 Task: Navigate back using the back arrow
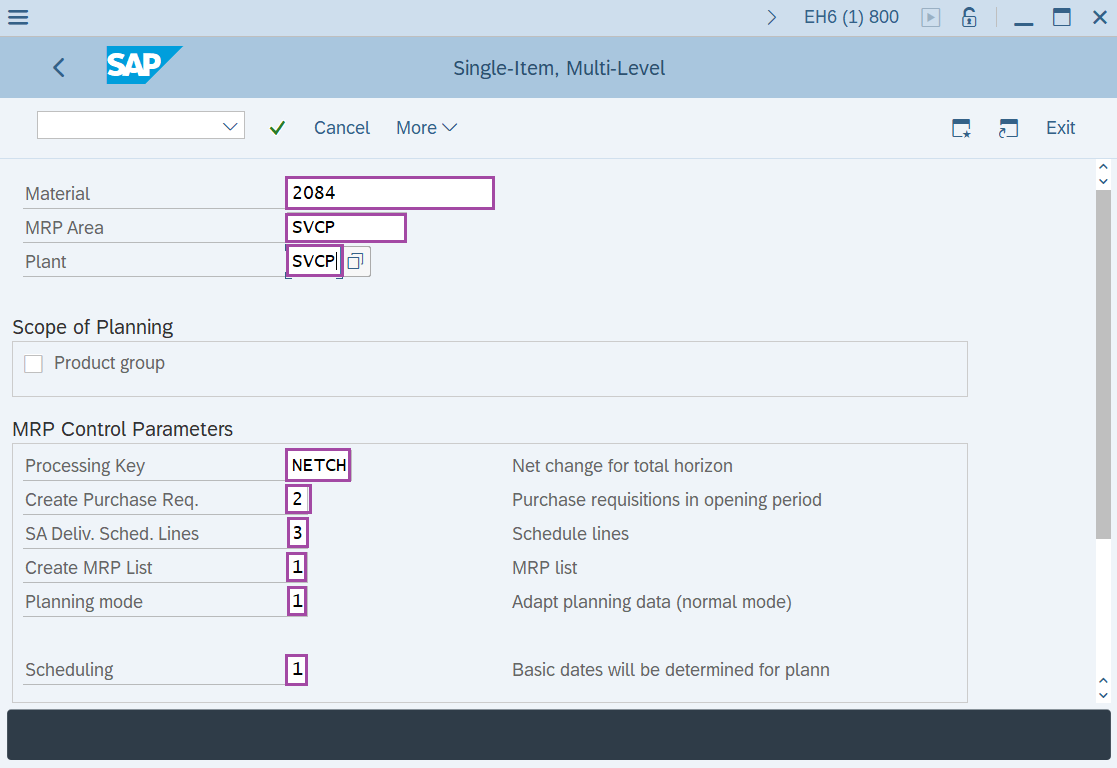[58, 67]
